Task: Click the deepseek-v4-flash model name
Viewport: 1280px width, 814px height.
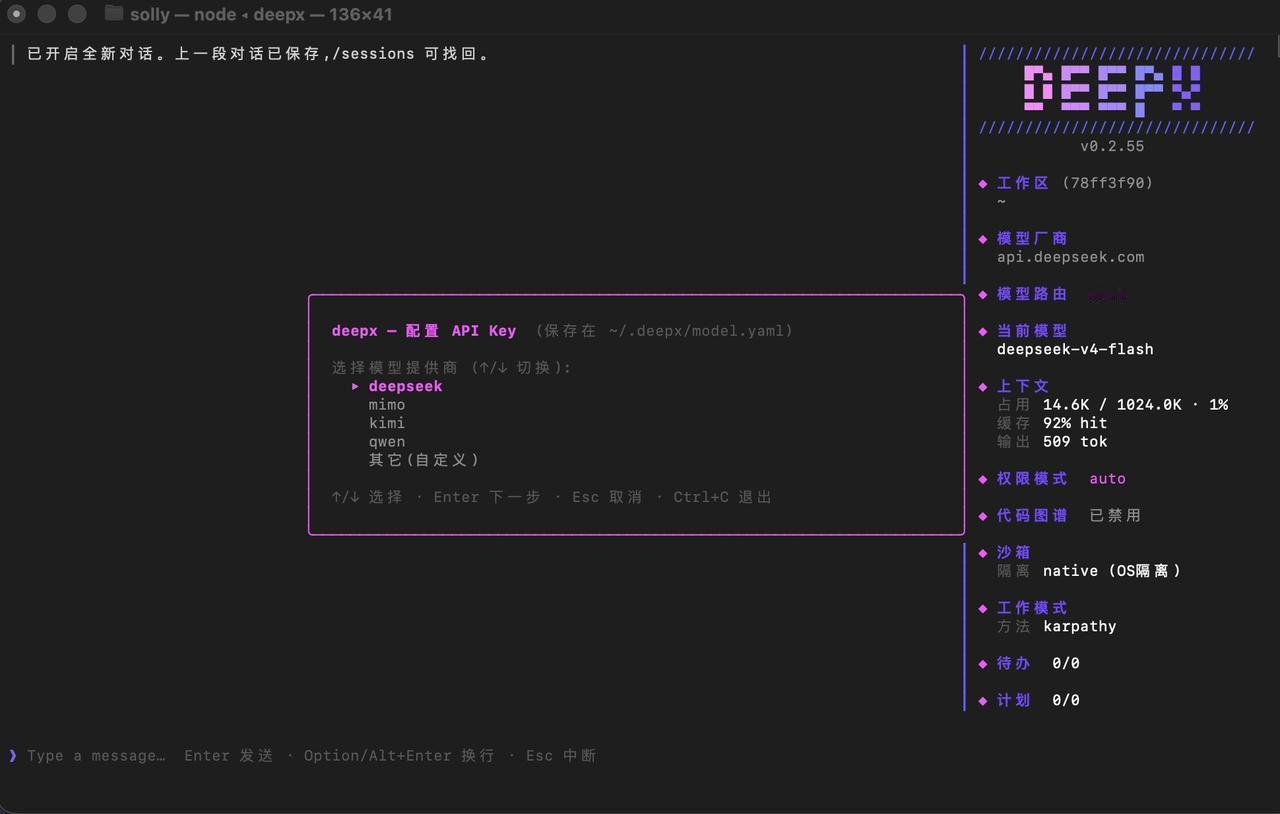Action: point(1075,349)
